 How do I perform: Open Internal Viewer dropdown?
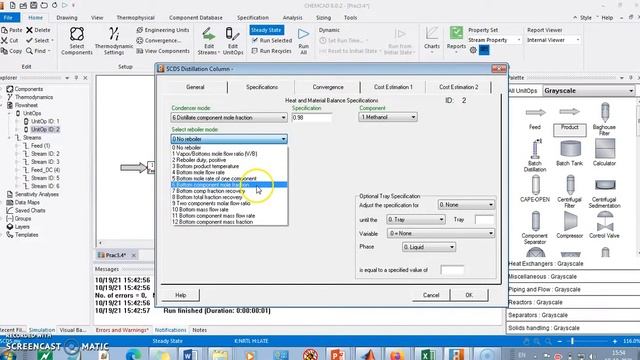pyautogui.click(x=553, y=40)
